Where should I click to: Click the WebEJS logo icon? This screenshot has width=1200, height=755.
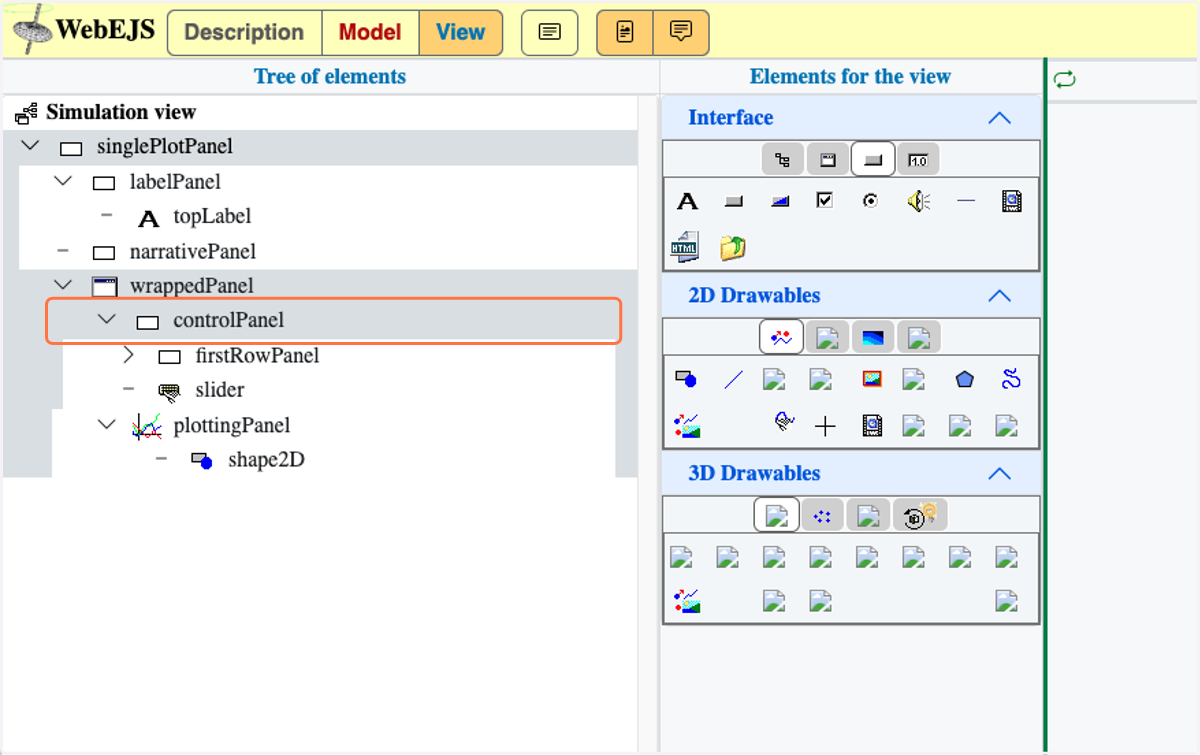31,31
